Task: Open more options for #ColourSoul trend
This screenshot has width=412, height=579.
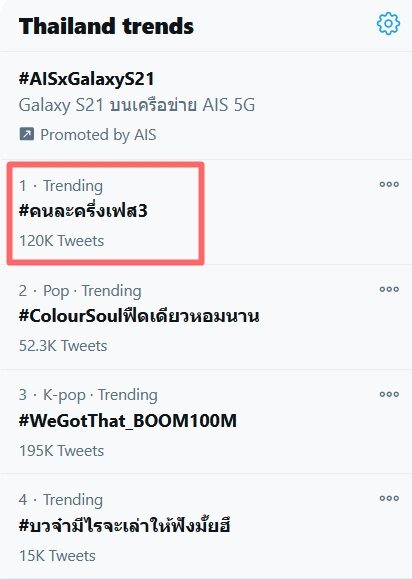Action: point(389,289)
